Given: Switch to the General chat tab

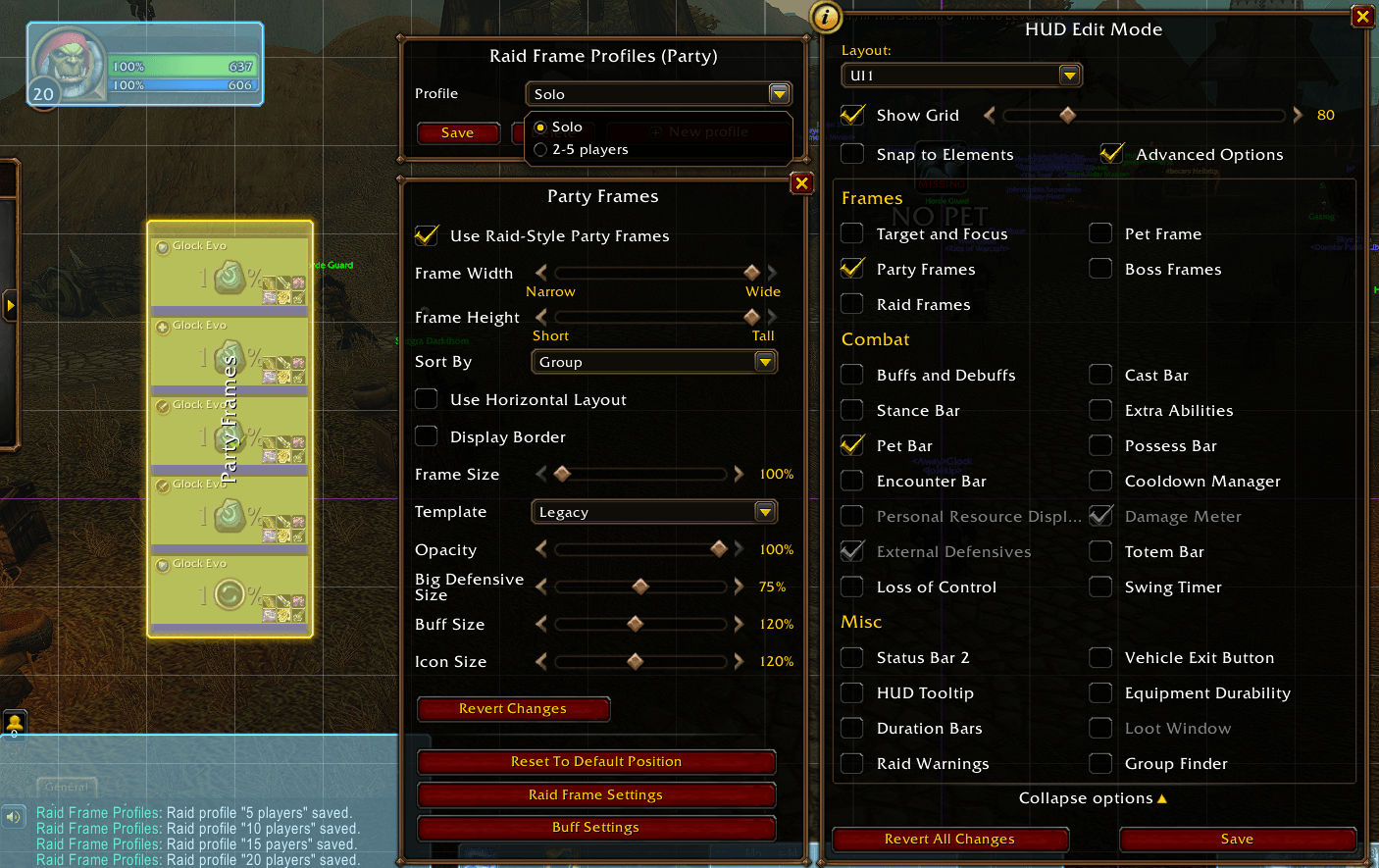Looking at the screenshot, I should (67, 787).
